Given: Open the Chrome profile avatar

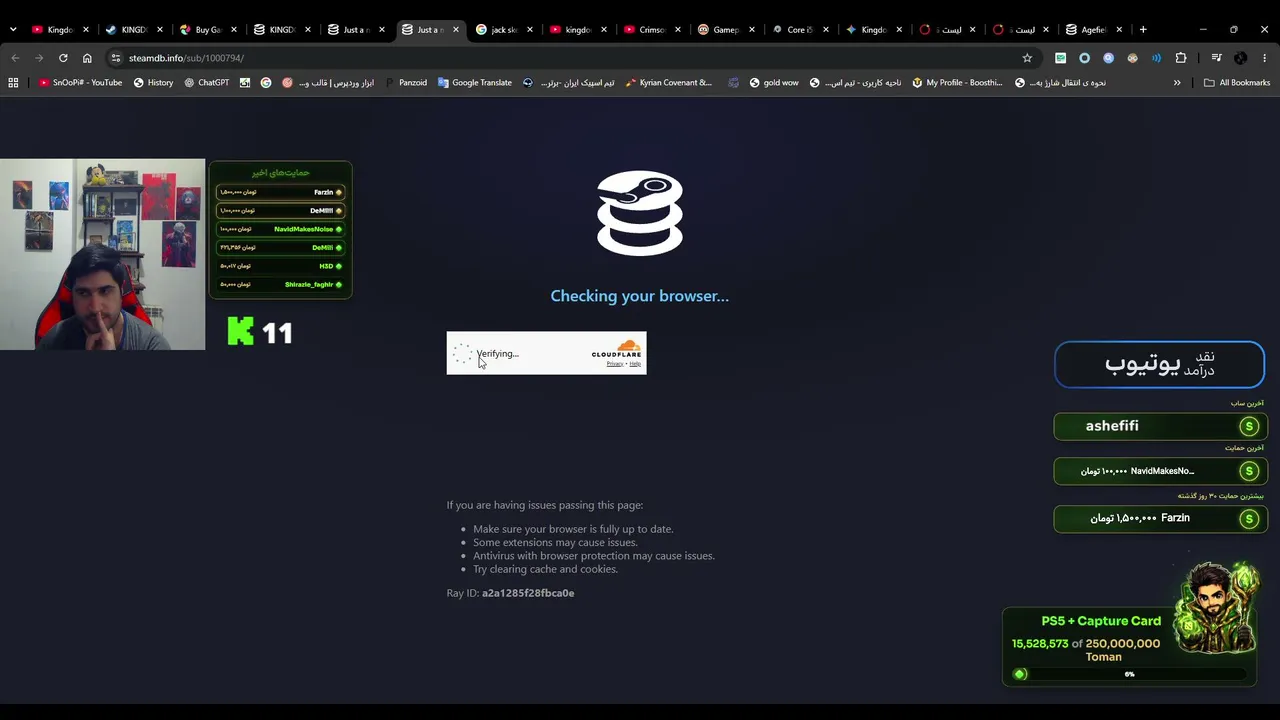Looking at the screenshot, I should click(1240, 58).
